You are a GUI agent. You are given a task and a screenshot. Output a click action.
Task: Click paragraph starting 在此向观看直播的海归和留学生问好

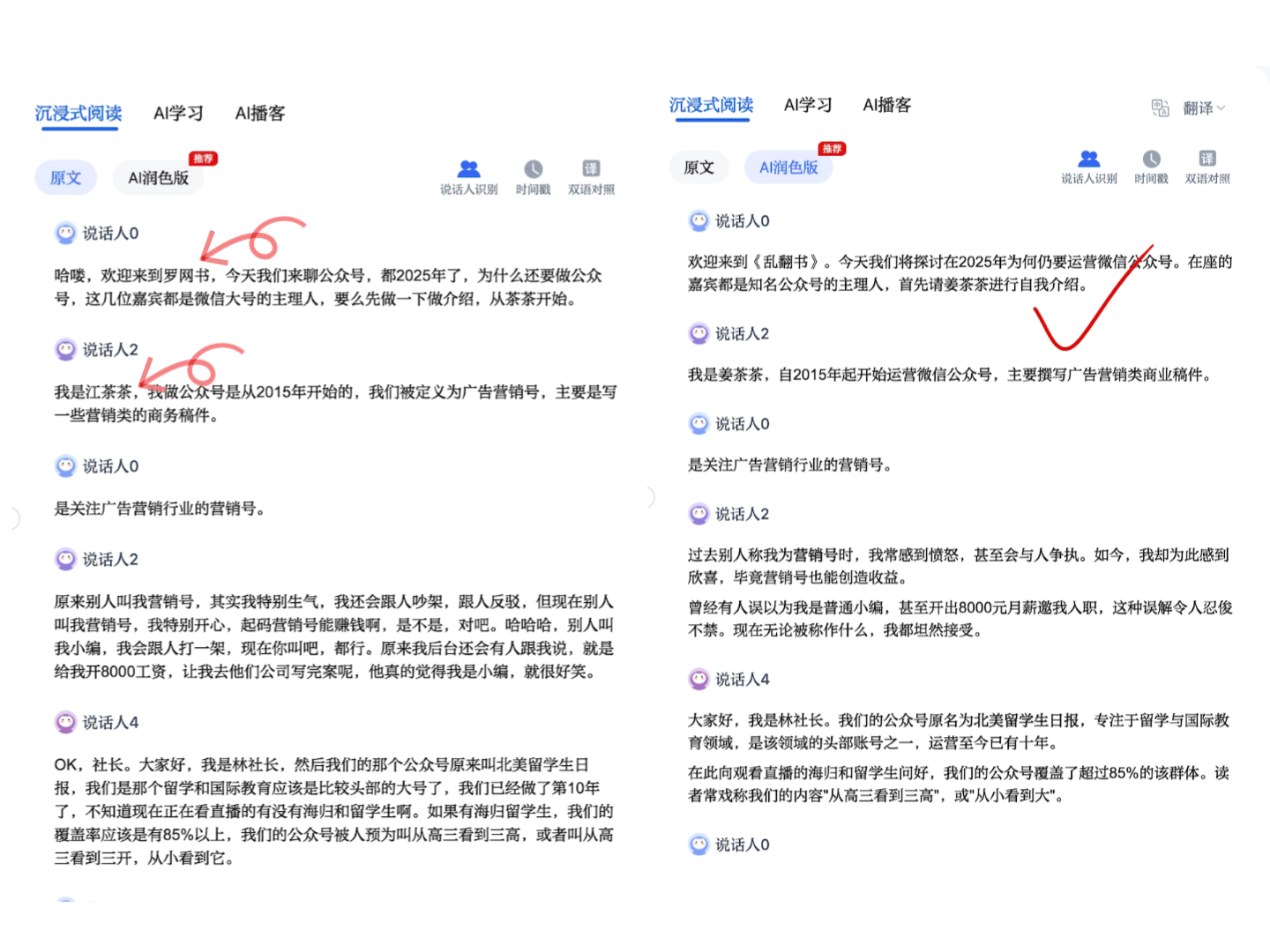958,785
